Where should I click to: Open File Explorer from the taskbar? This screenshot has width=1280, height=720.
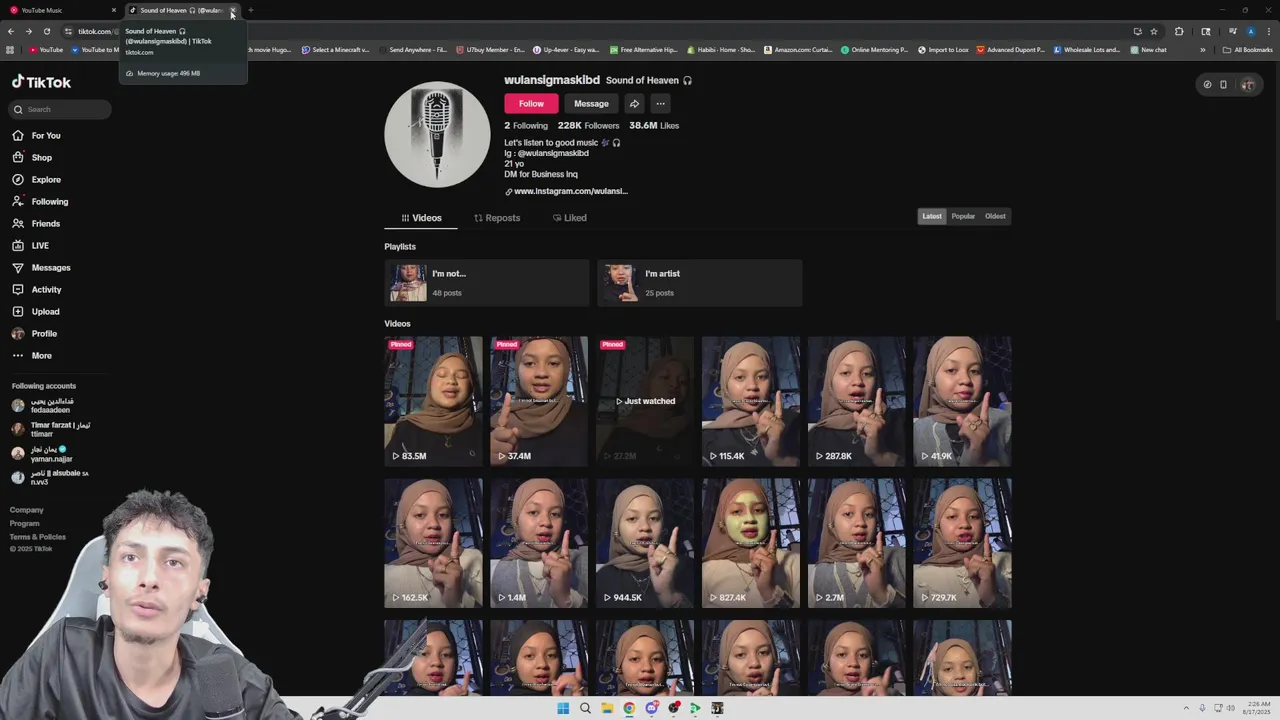(x=607, y=708)
